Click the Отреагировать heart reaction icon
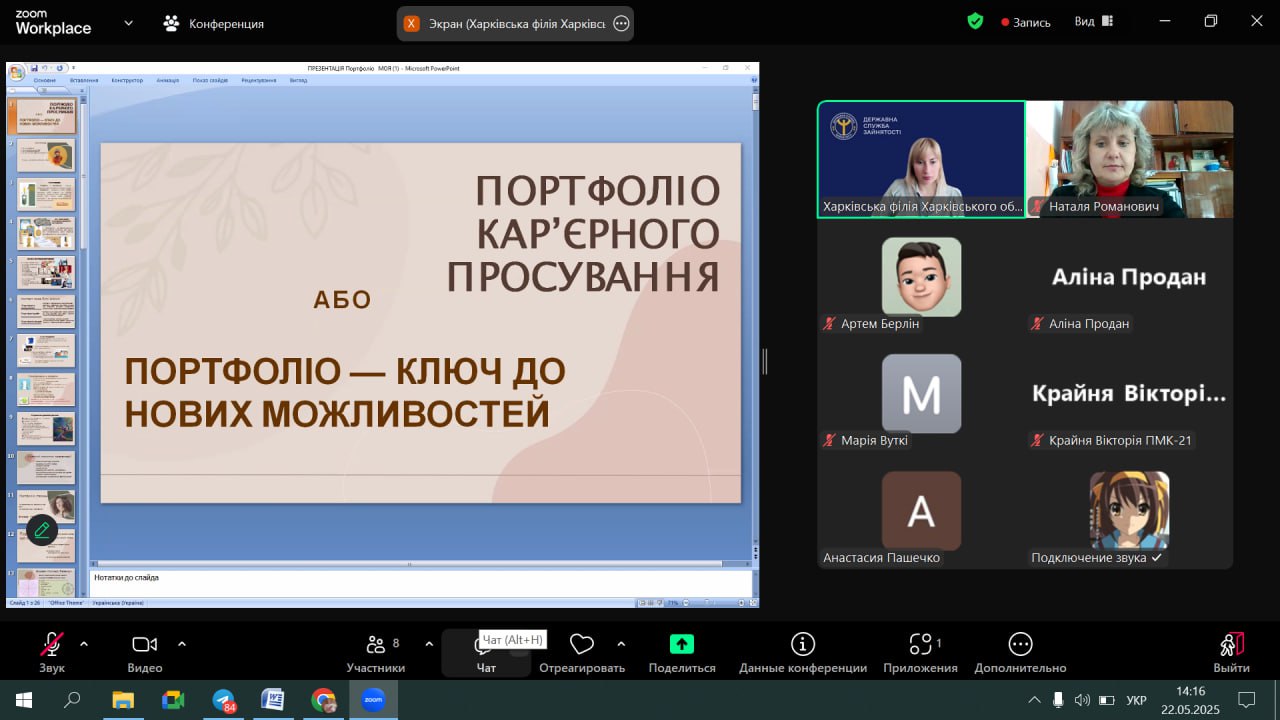 point(582,645)
